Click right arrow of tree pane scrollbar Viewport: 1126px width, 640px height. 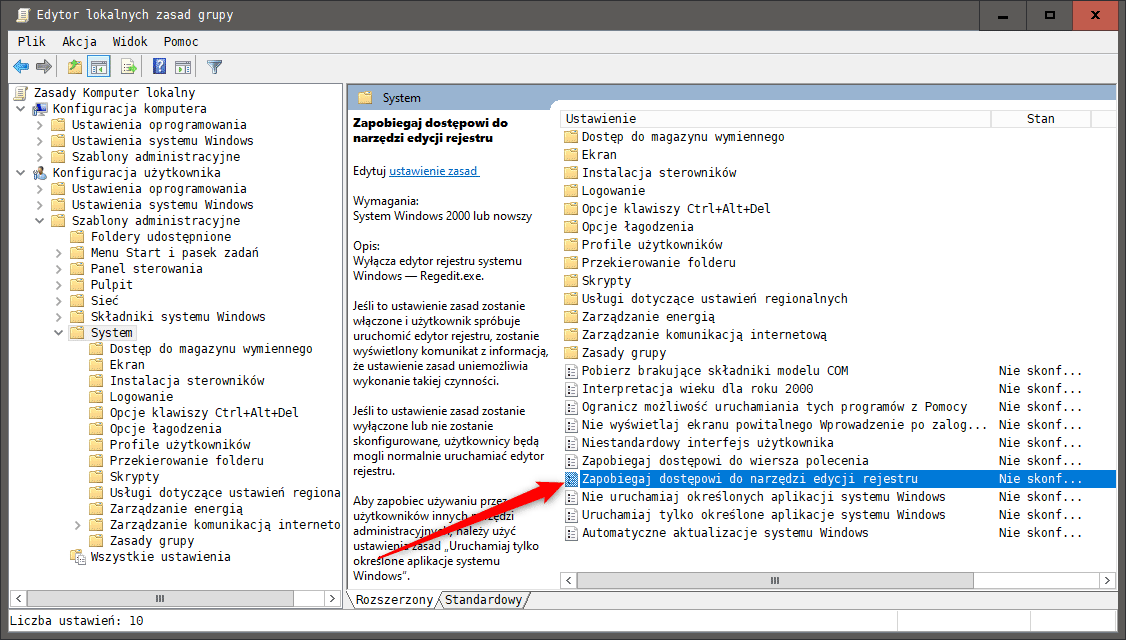[332, 598]
